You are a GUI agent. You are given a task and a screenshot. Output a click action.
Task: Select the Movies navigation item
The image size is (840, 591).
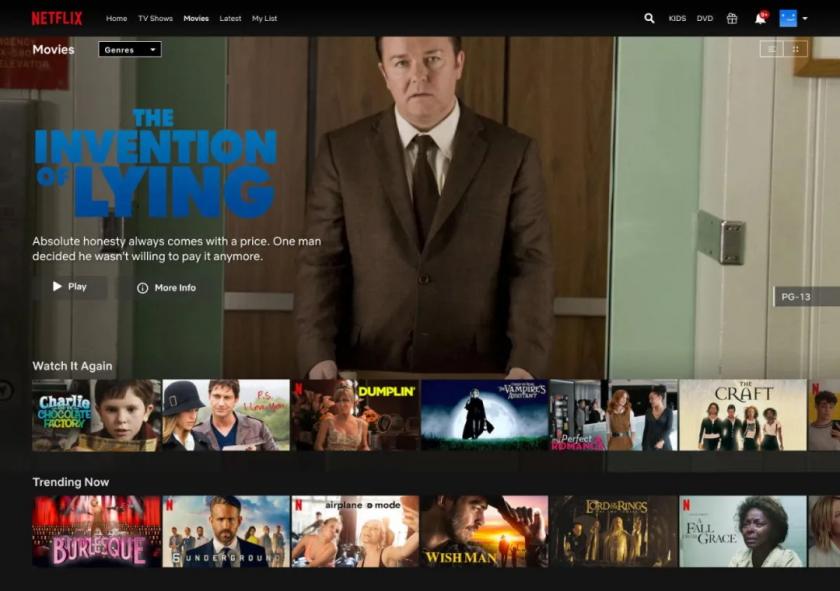196,18
